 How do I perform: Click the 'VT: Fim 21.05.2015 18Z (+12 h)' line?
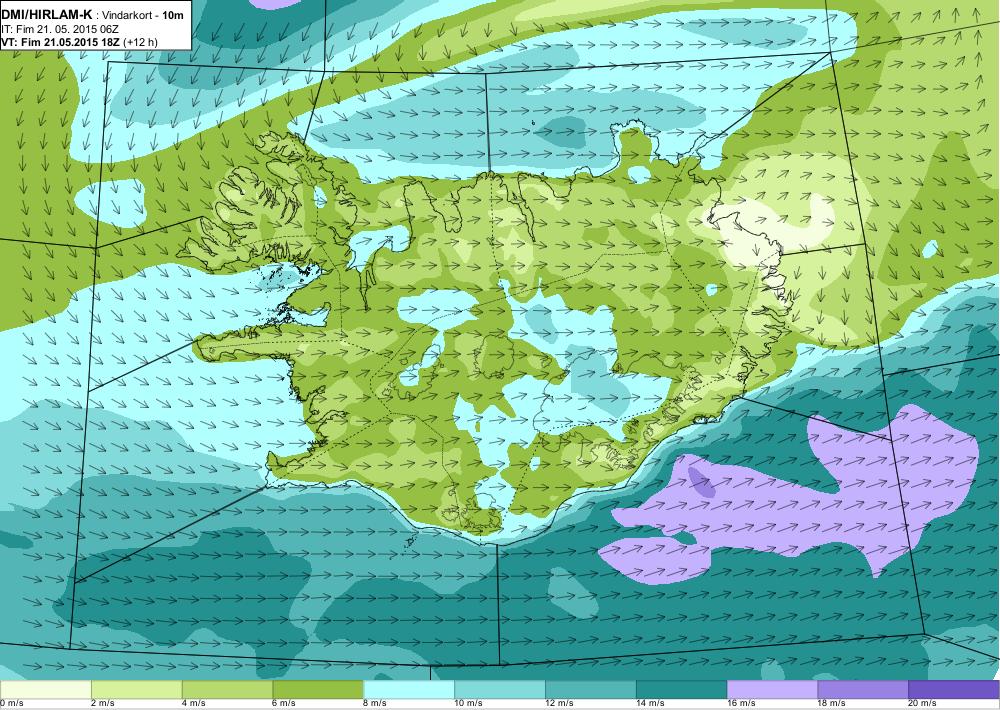(x=80, y=42)
